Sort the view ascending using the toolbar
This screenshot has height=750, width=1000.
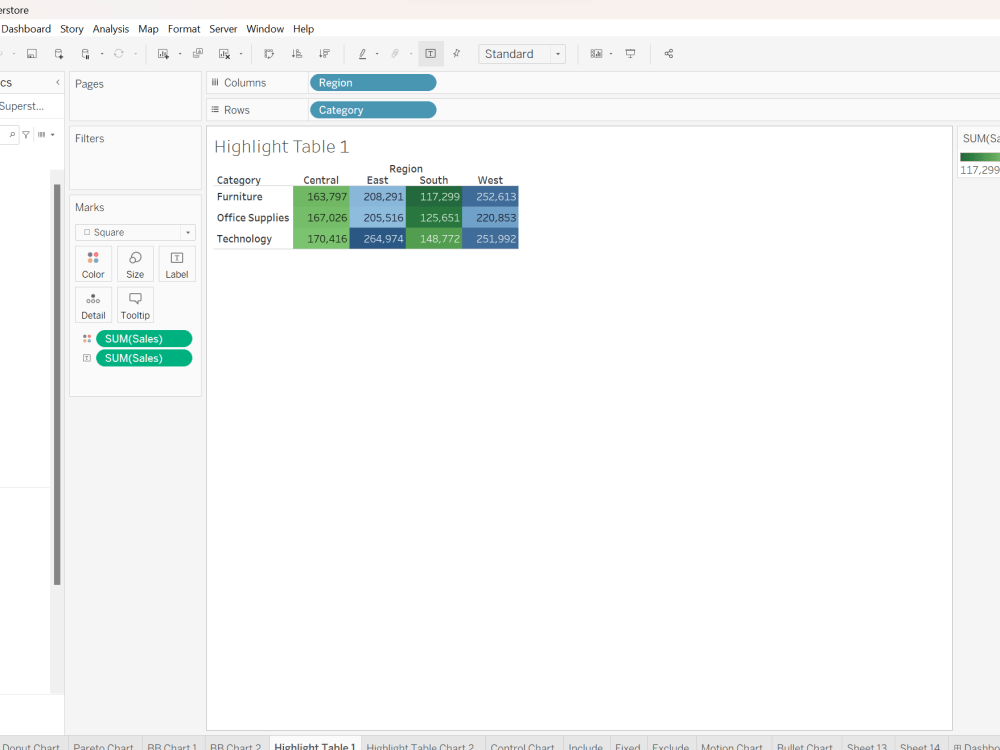coord(297,53)
